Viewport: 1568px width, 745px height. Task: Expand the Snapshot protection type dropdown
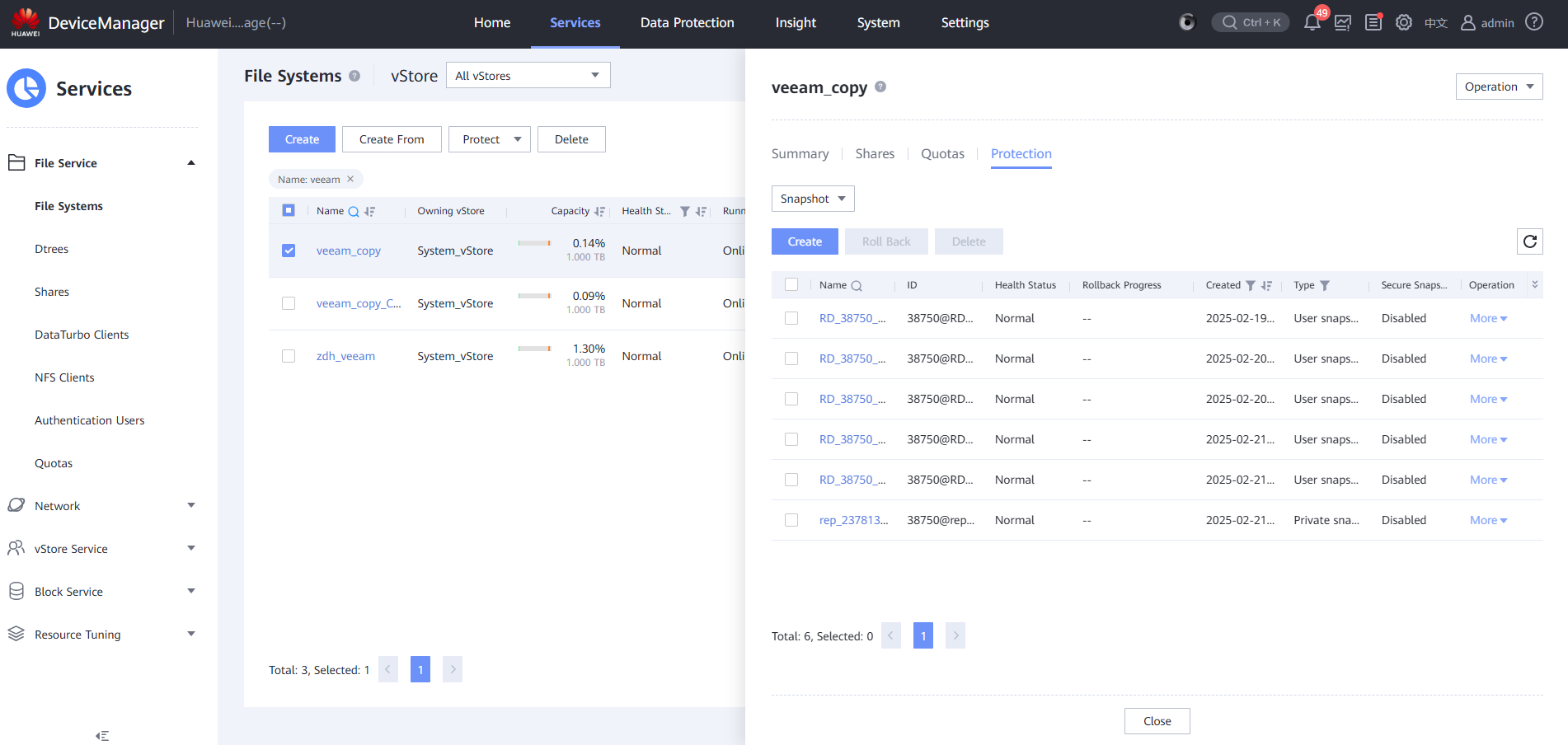pos(812,199)
